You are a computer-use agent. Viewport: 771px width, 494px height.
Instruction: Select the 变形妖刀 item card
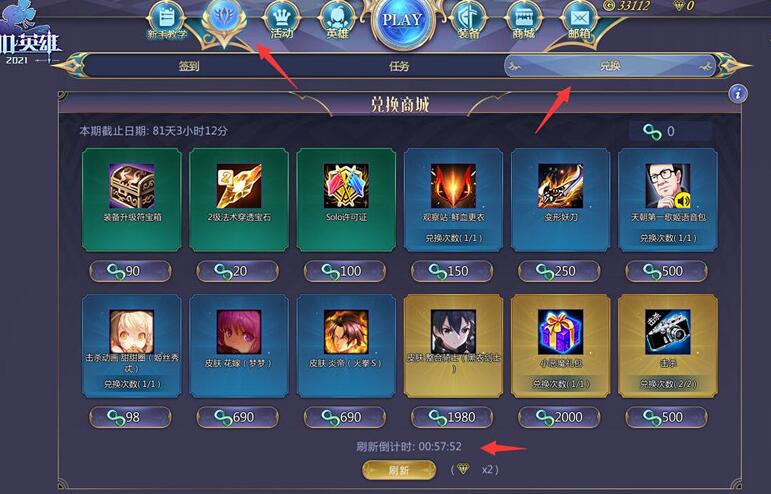[561, 200]
